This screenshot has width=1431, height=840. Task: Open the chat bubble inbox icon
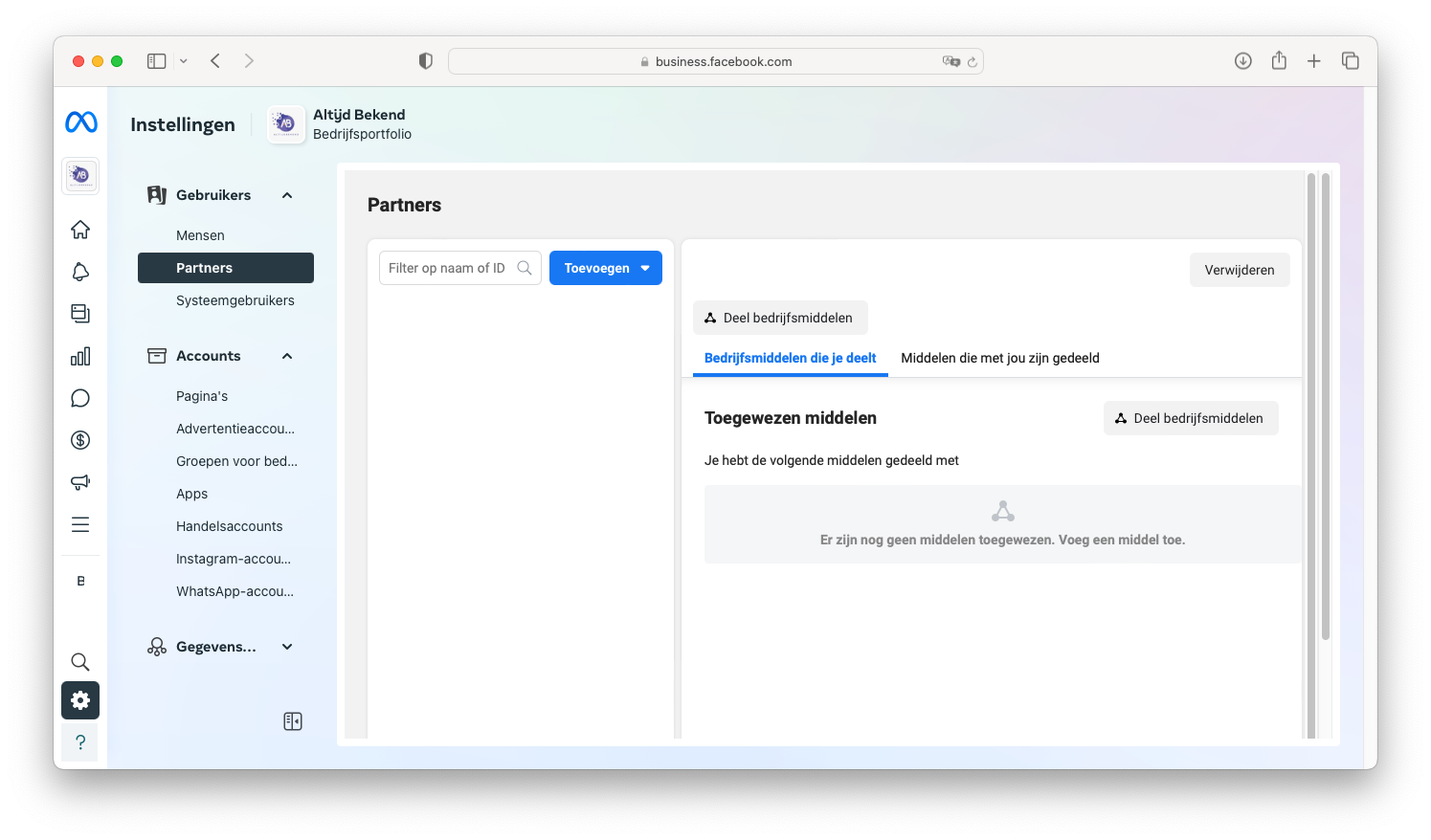80,398
